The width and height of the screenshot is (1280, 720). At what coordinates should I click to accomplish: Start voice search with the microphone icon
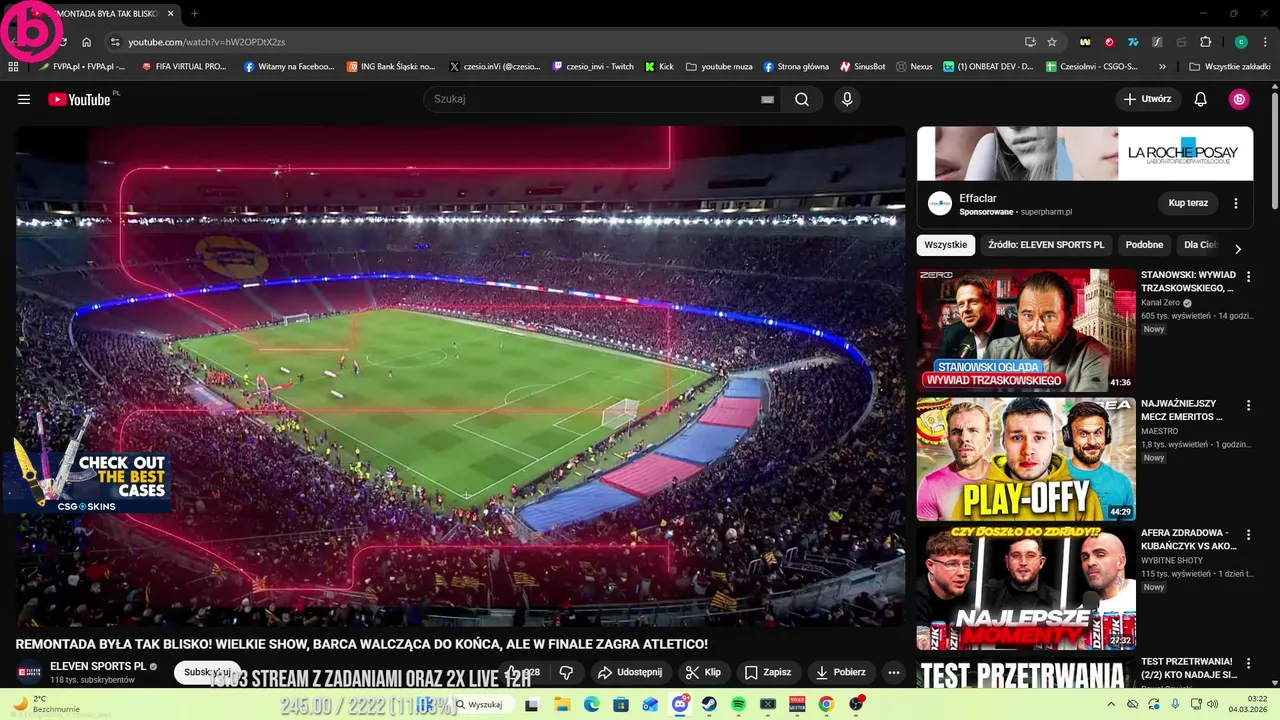click(x=847, y=99)
